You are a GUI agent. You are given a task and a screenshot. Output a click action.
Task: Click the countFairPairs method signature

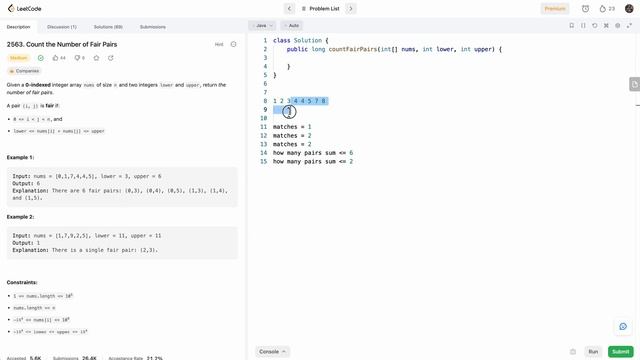[x=394, y=49]
